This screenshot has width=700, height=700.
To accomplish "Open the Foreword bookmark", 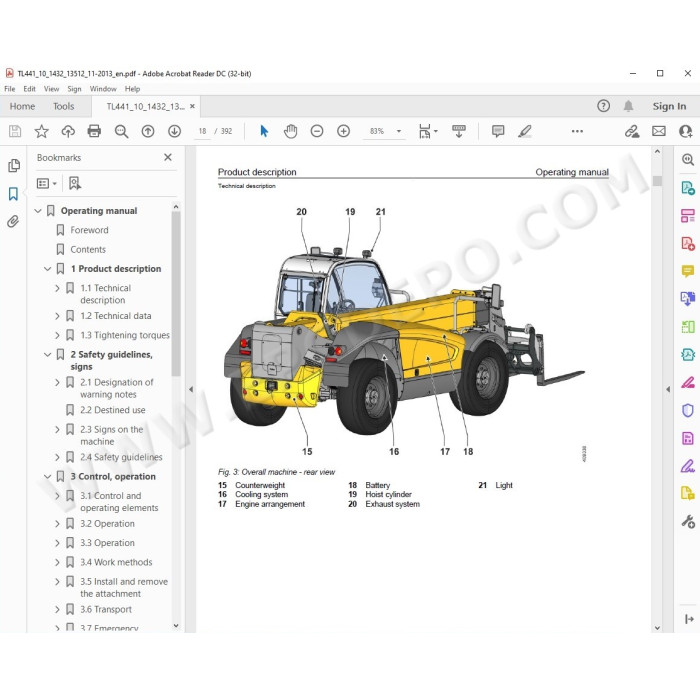I will coord(89,230).
